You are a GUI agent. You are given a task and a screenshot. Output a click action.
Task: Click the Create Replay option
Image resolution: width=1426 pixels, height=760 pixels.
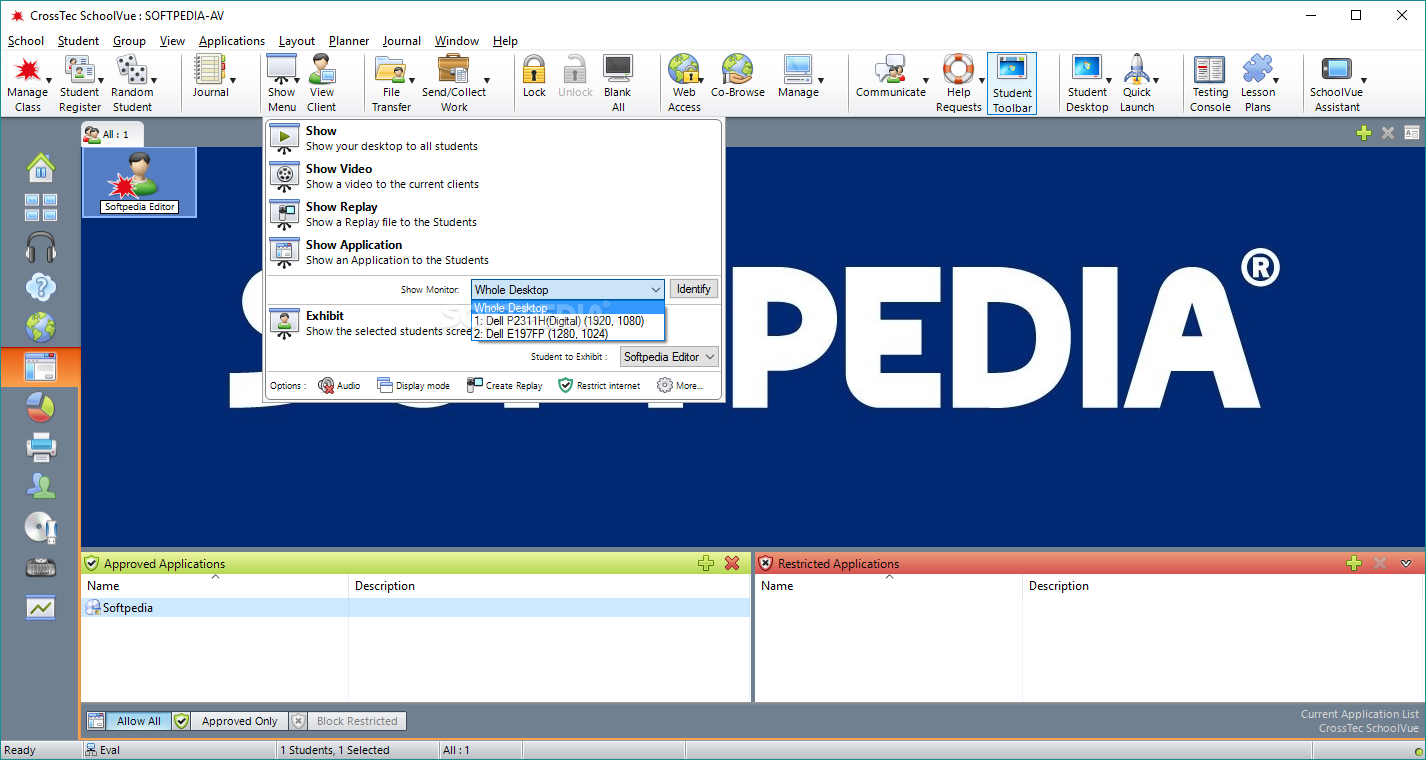[x=505, y=385]
